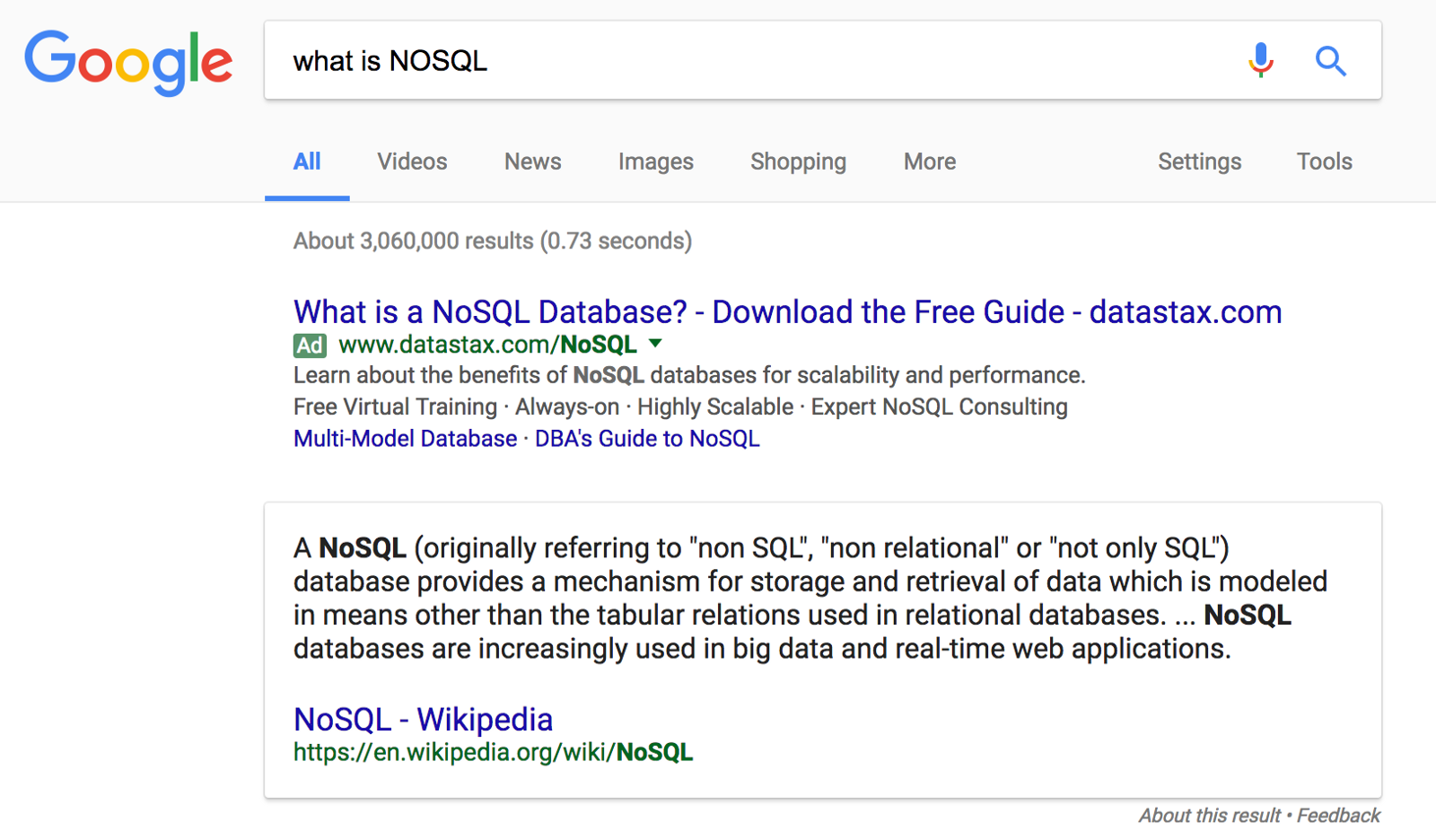Screen dimensions: 1436x840
Task: Open the DBA's Guide to NoSQL sitelink
Action: point(647,439)
